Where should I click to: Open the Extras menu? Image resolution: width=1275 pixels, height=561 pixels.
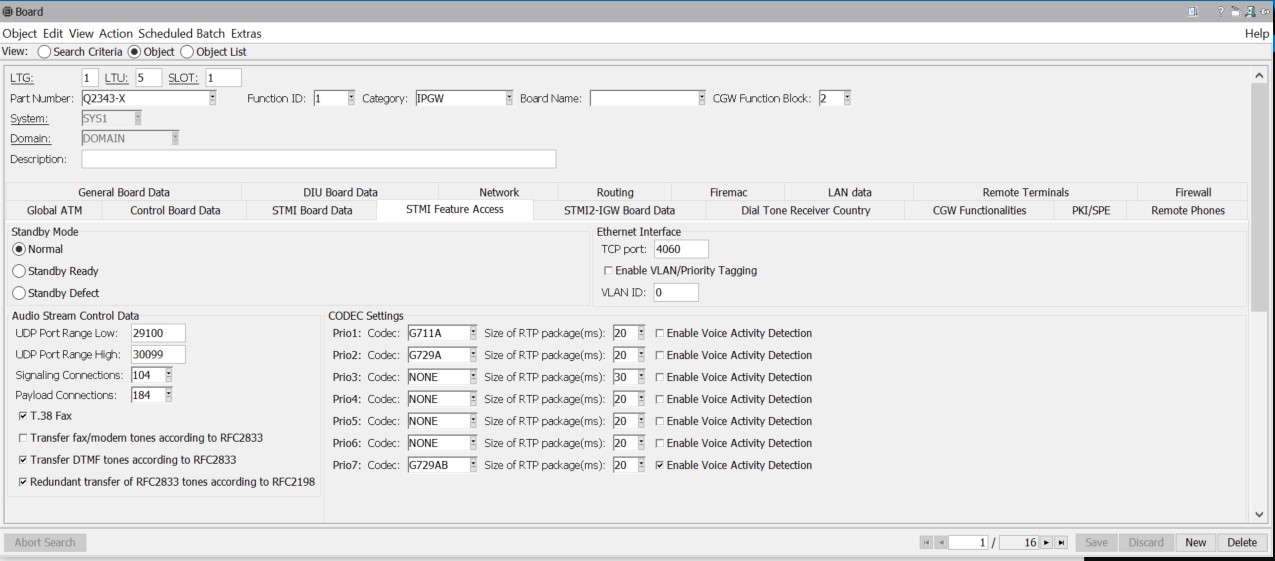(x=246, y=33)
